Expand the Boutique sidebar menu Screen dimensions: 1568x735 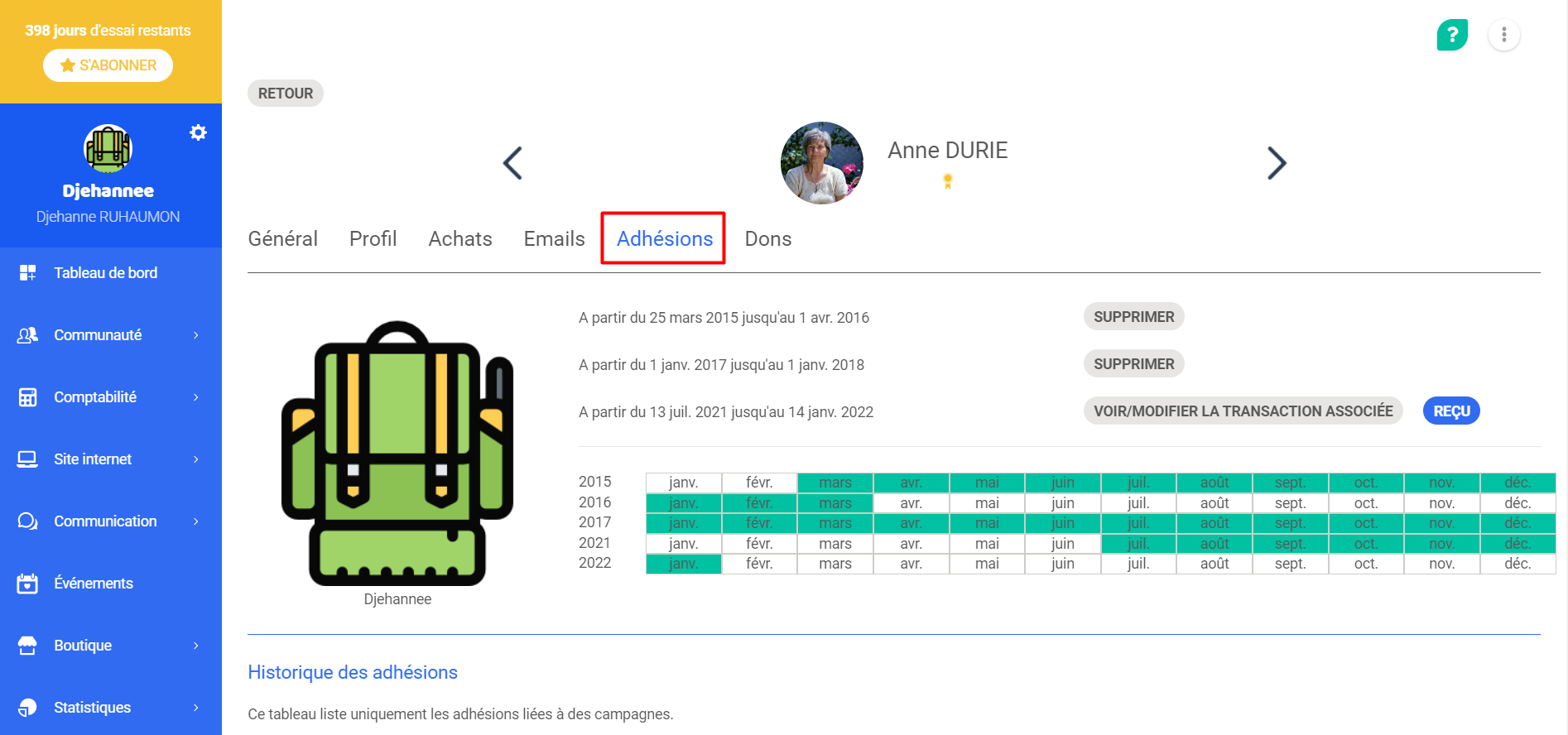[195, 646]
